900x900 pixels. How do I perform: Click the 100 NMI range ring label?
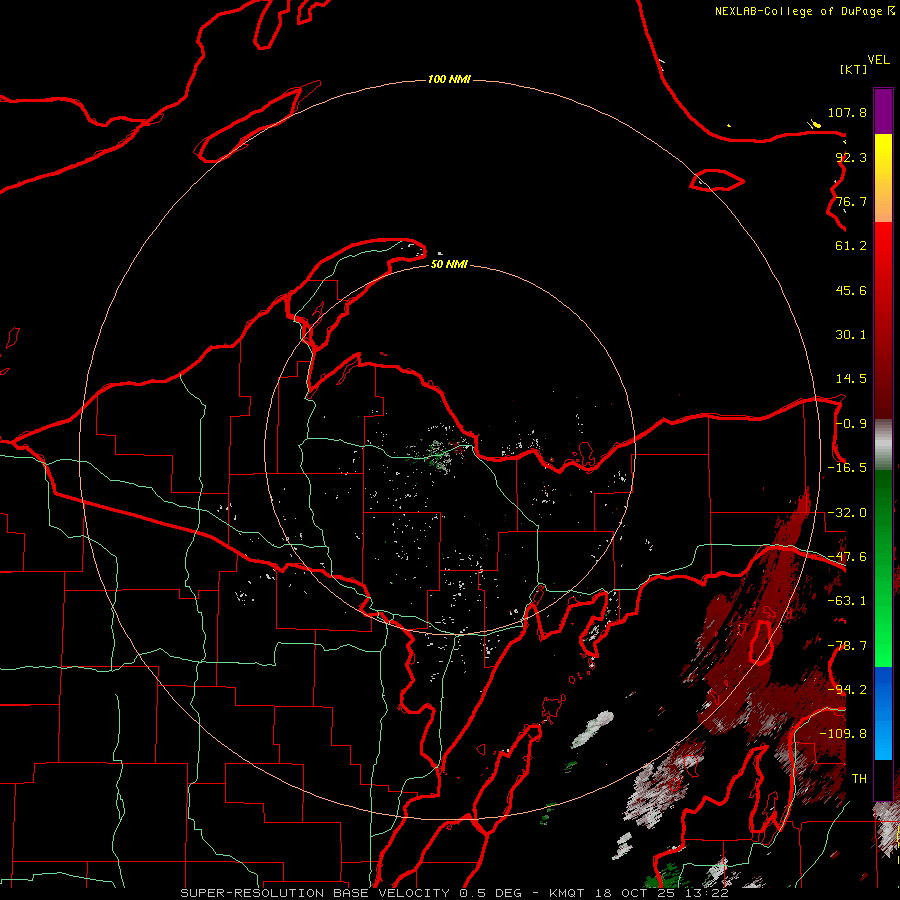(449, 79)
